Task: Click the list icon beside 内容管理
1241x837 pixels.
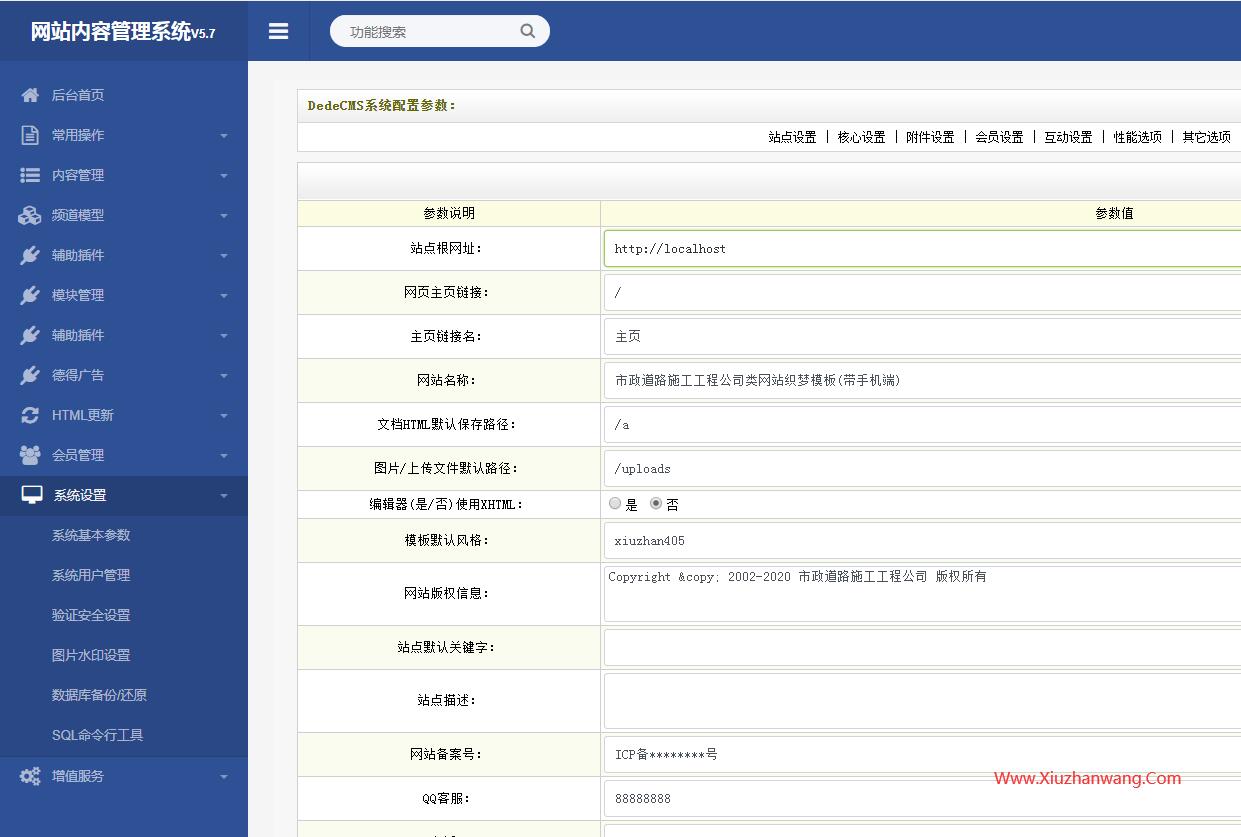Action: 30,175
